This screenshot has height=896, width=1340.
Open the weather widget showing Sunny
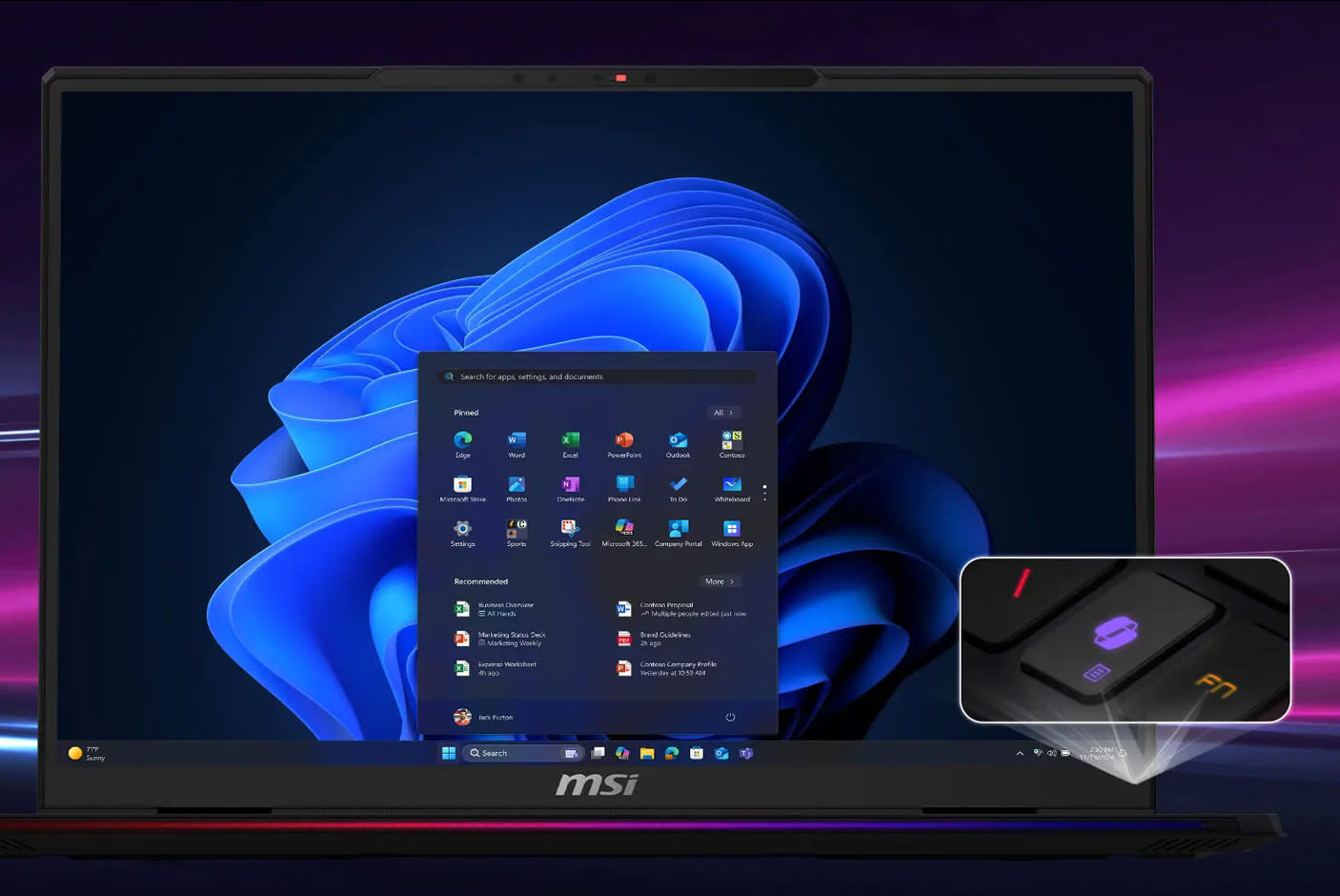(x=87, y=753)
